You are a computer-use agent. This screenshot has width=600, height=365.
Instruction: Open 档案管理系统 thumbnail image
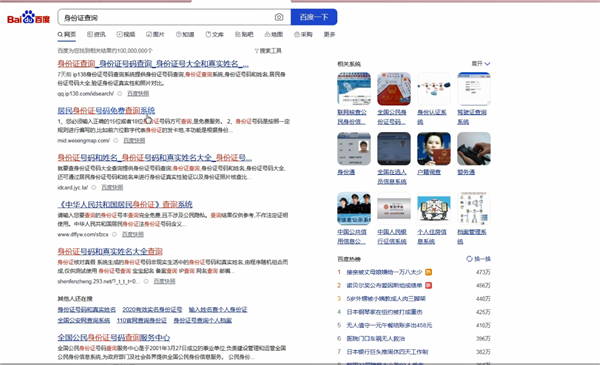(474, 209)
